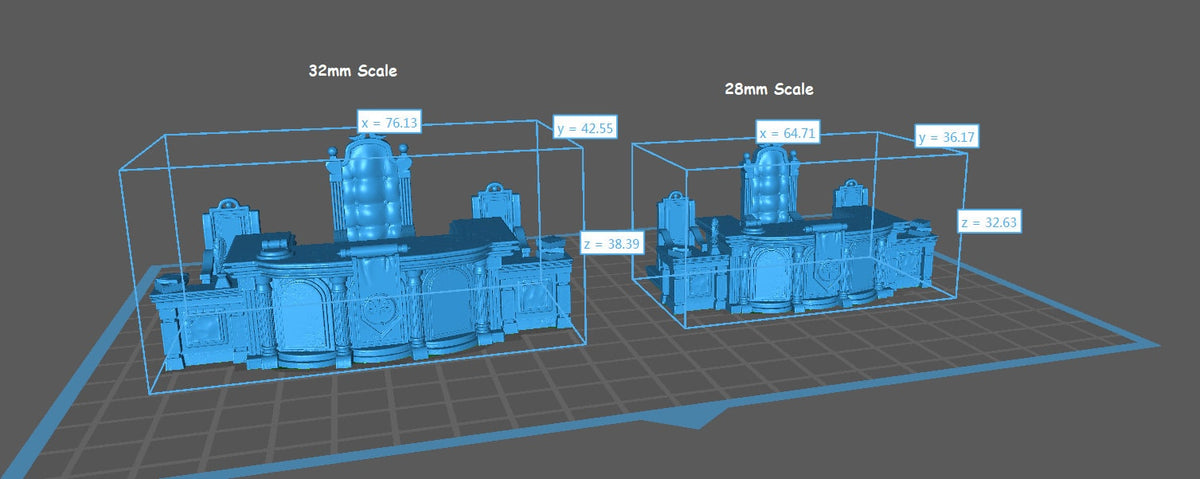This screenshot has height=479, width=1200.
Task: Click the "x = 64.71" dimension label
Action: coord(789,132)
